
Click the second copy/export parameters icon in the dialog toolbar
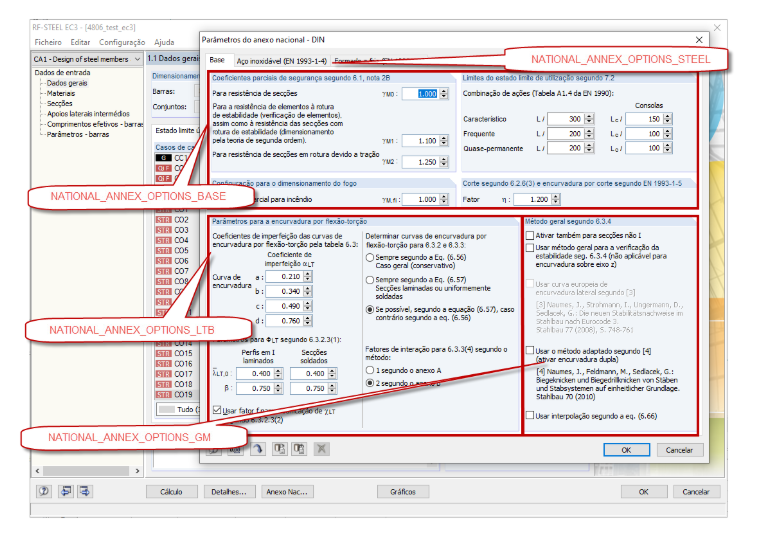(x=299, y=449)
